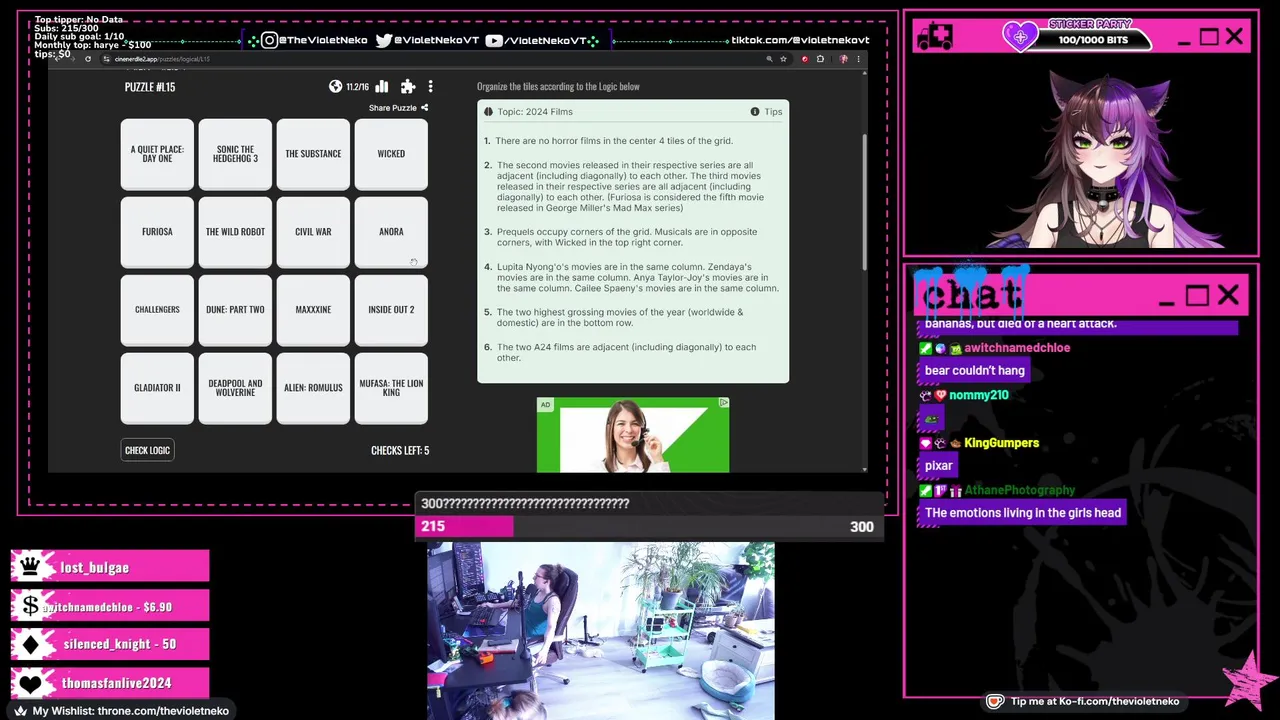Open the browser profile avatar
Image resolution: width=1280 pixels, height=720 pixels.
coord(843,59)
